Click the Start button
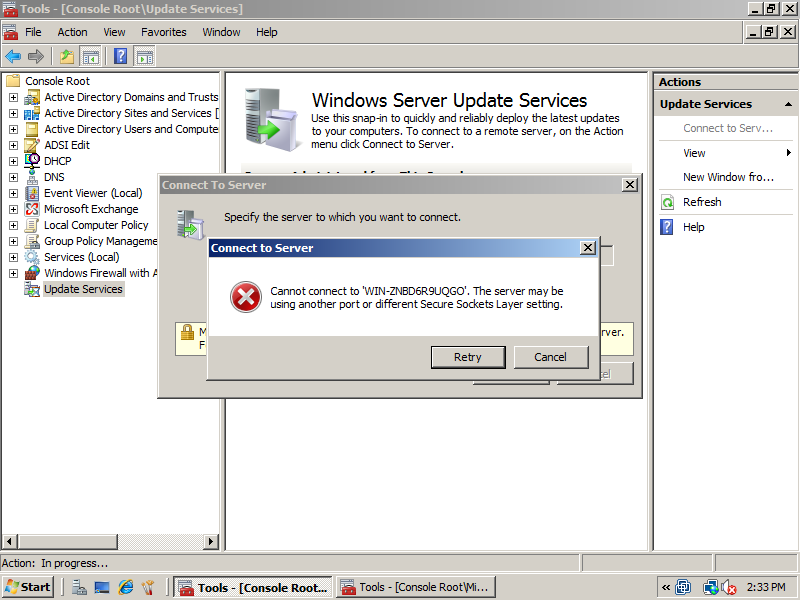 click(x=28, y=587)
